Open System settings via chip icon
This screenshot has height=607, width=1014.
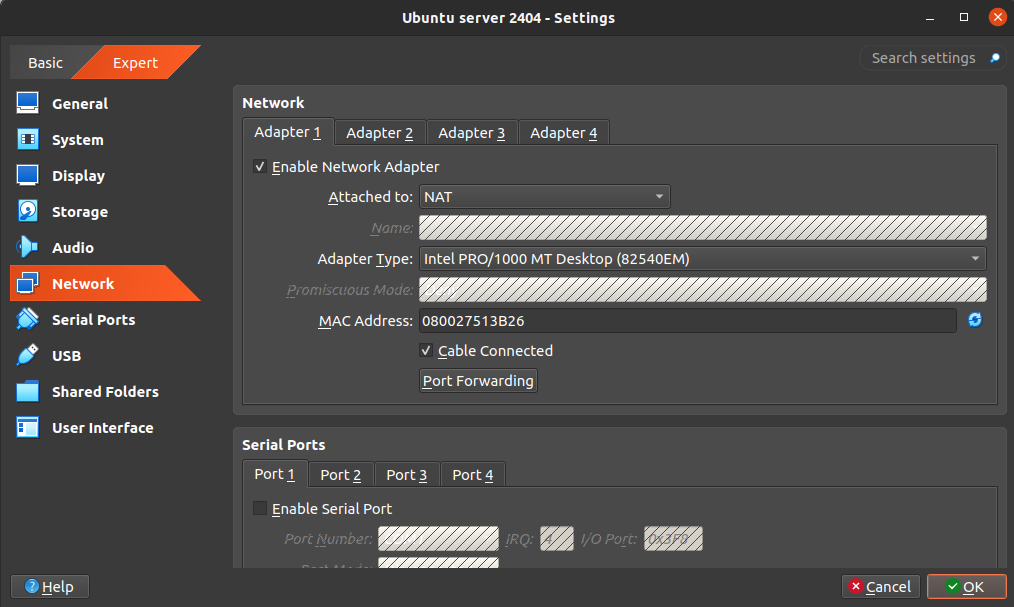[x=28, y=140]
